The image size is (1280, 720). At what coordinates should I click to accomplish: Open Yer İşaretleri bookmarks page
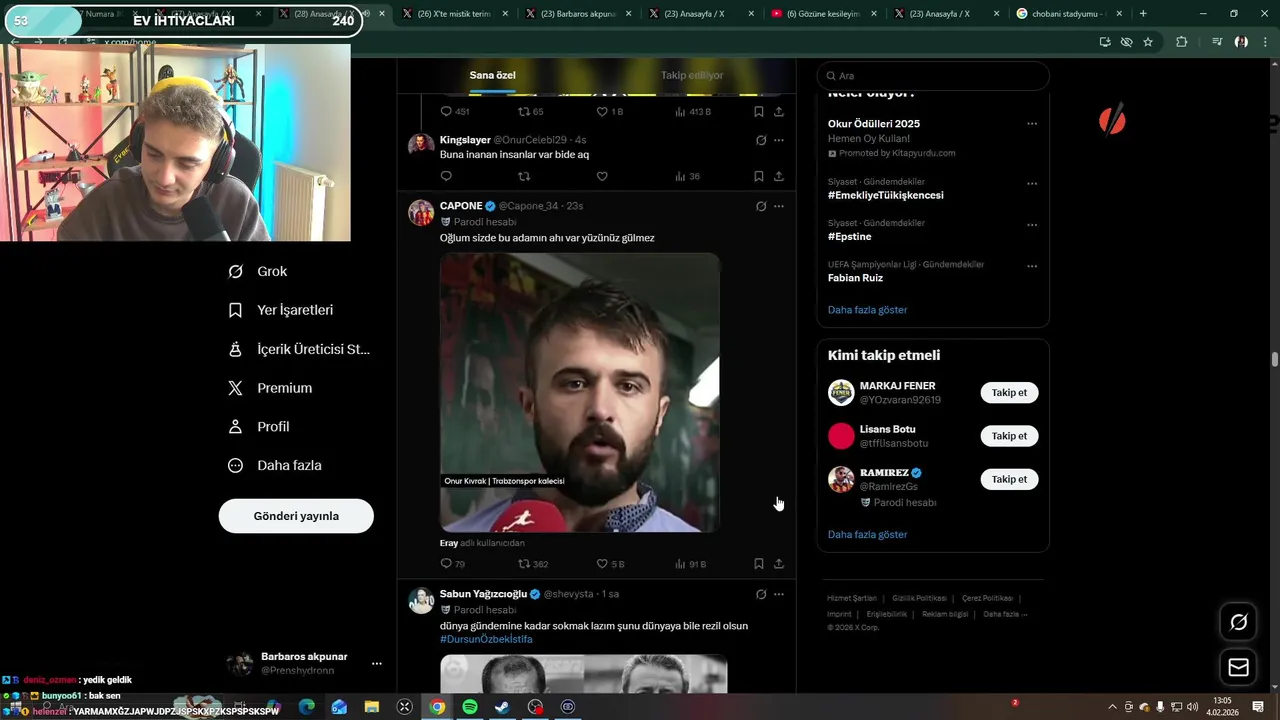(280, 310)
